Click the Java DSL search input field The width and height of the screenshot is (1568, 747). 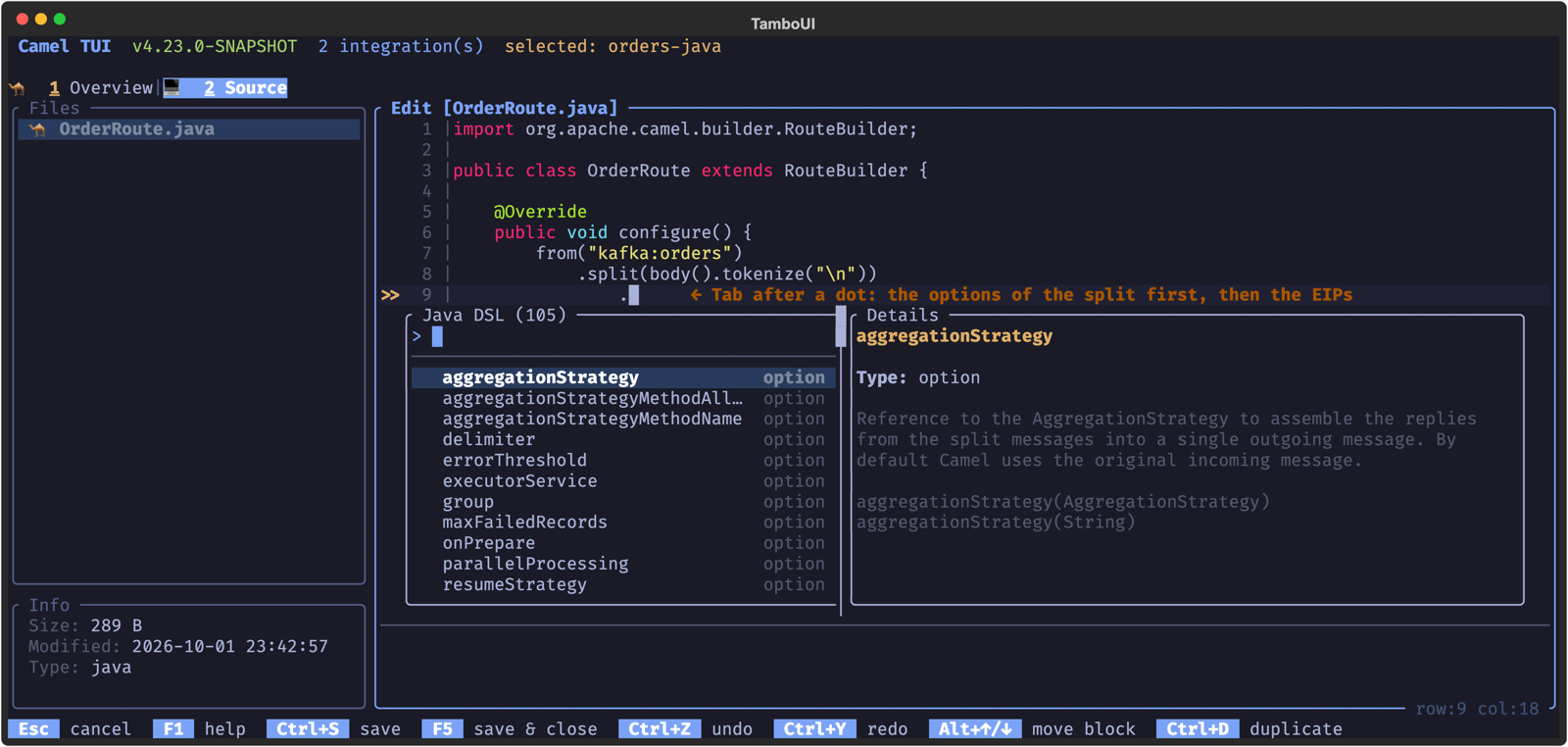point(624,337)
